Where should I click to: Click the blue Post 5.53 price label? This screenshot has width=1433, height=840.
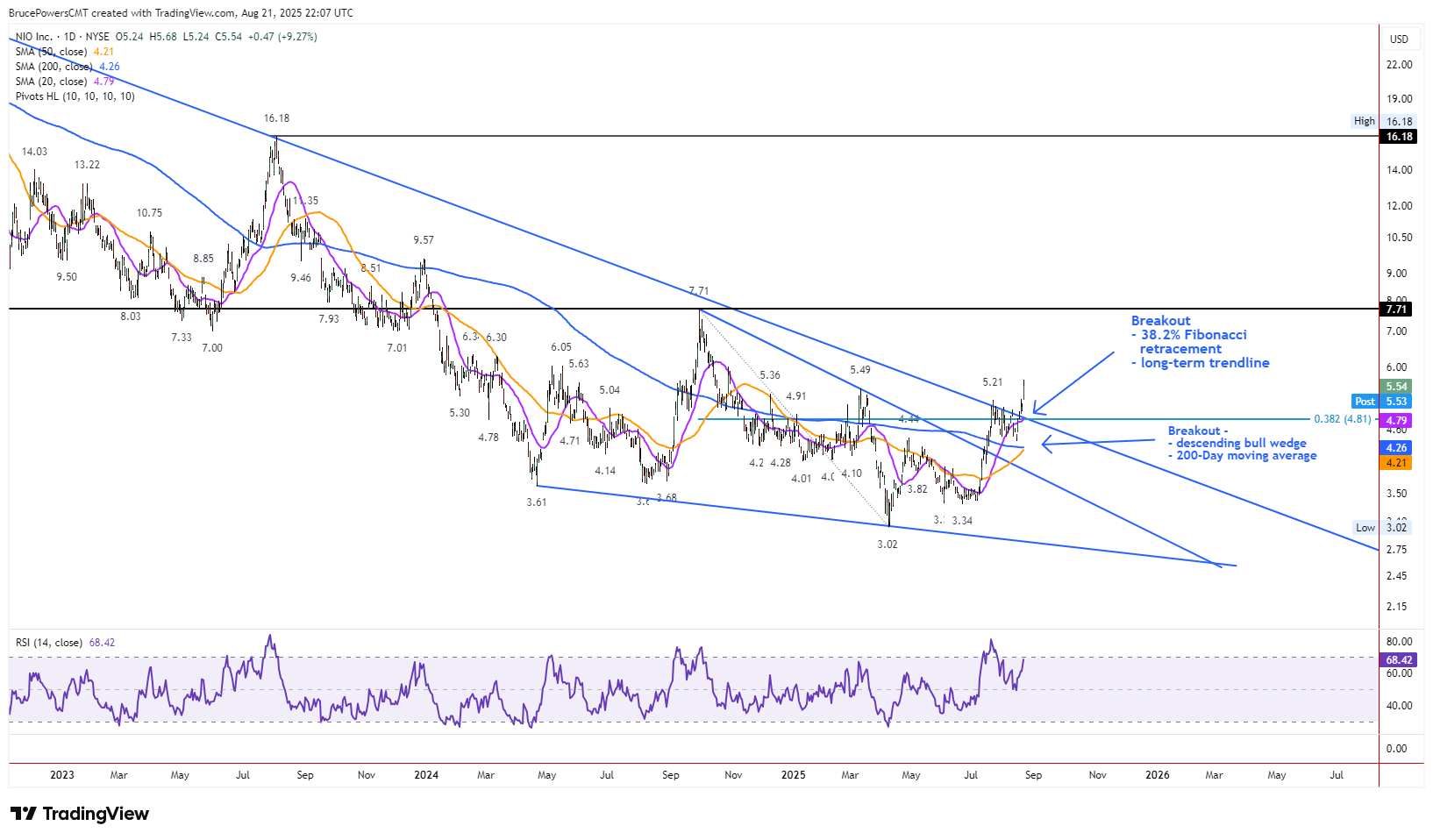(x=1381, y=402)
